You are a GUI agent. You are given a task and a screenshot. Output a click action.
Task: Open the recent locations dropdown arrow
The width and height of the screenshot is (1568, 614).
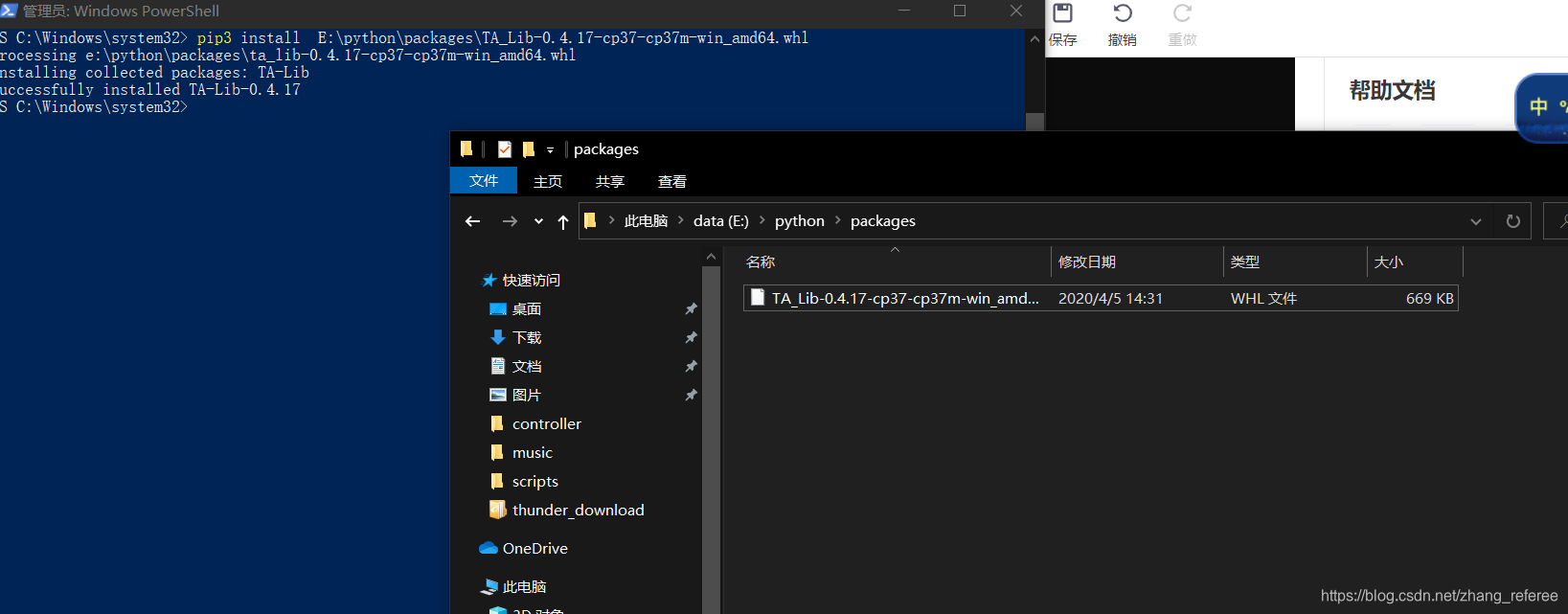[x=538, y=221]
